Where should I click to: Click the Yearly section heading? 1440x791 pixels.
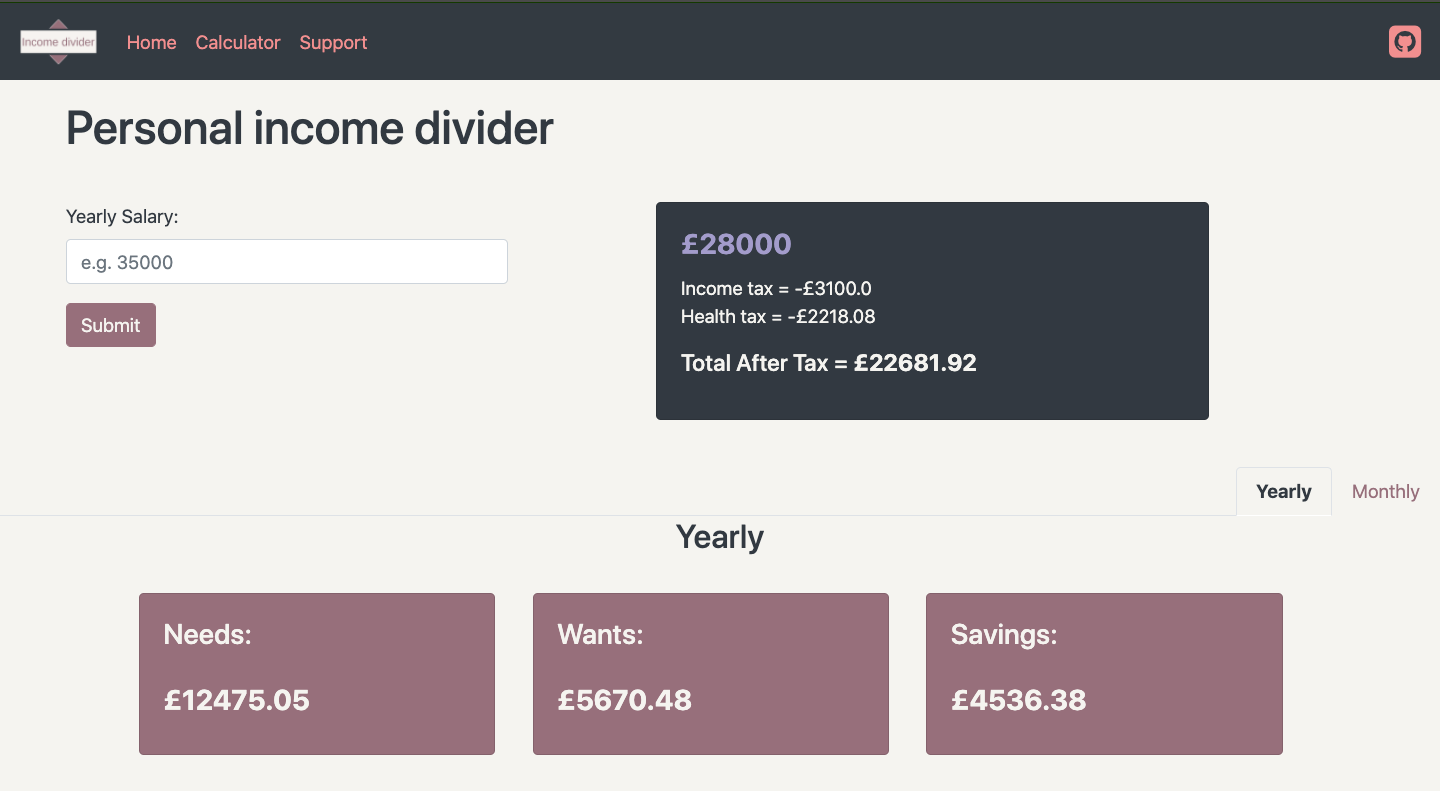[720, 537]
